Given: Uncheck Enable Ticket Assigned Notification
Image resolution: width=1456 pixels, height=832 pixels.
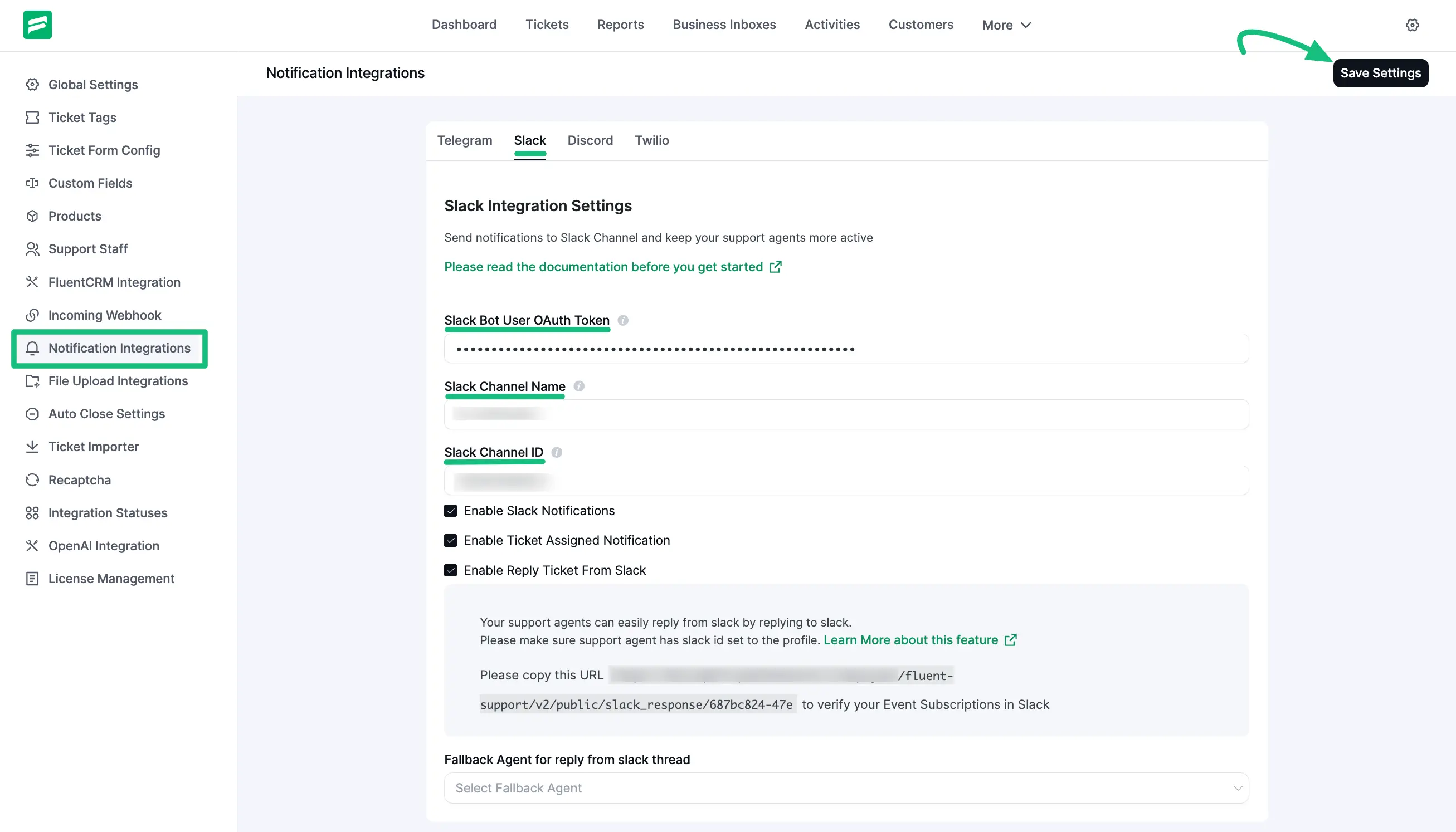Looking at the screenshot, I should 450,540.
